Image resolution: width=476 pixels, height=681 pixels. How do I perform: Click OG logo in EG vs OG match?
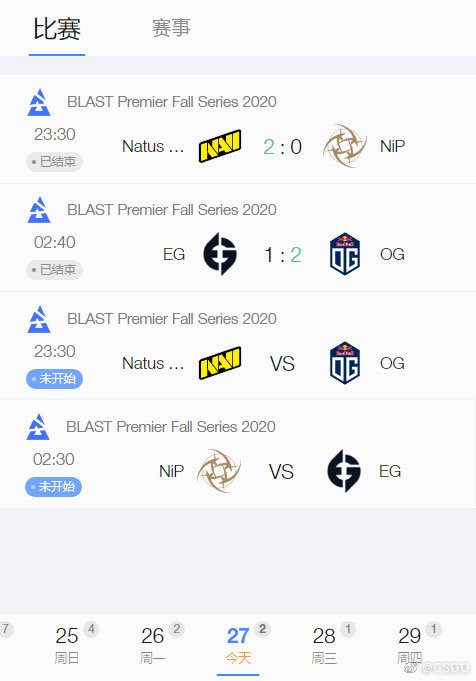[x=344, y=254]
